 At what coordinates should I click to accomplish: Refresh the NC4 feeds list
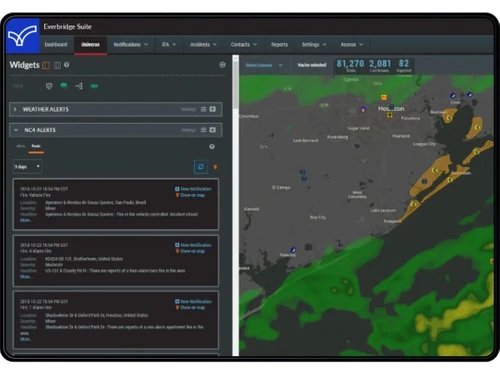tap(201, 167)
